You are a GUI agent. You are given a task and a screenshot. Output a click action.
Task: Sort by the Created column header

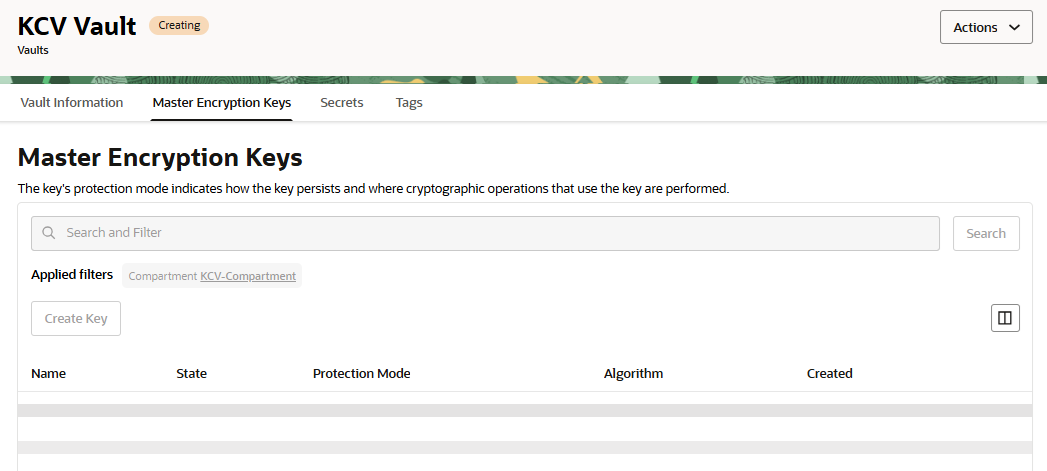pyautogui.click(x=830, y=373)
